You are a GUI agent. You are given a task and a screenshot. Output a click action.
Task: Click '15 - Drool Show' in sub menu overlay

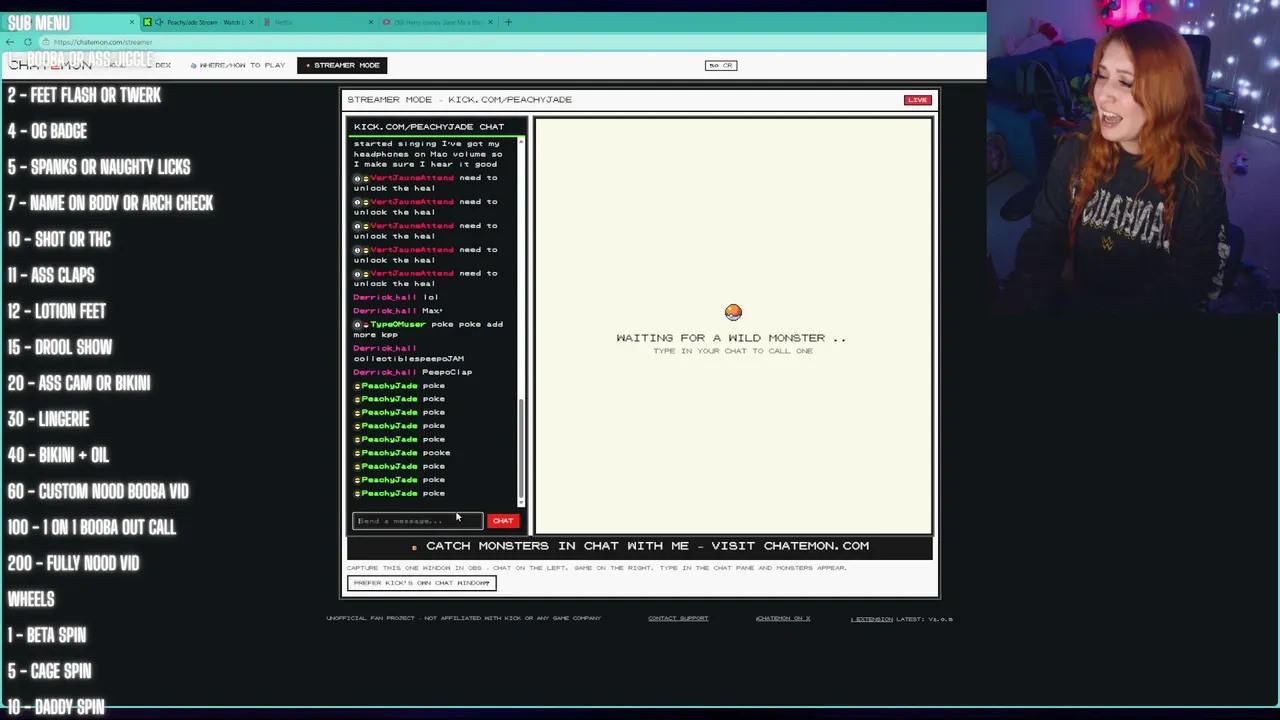point(60,347)
